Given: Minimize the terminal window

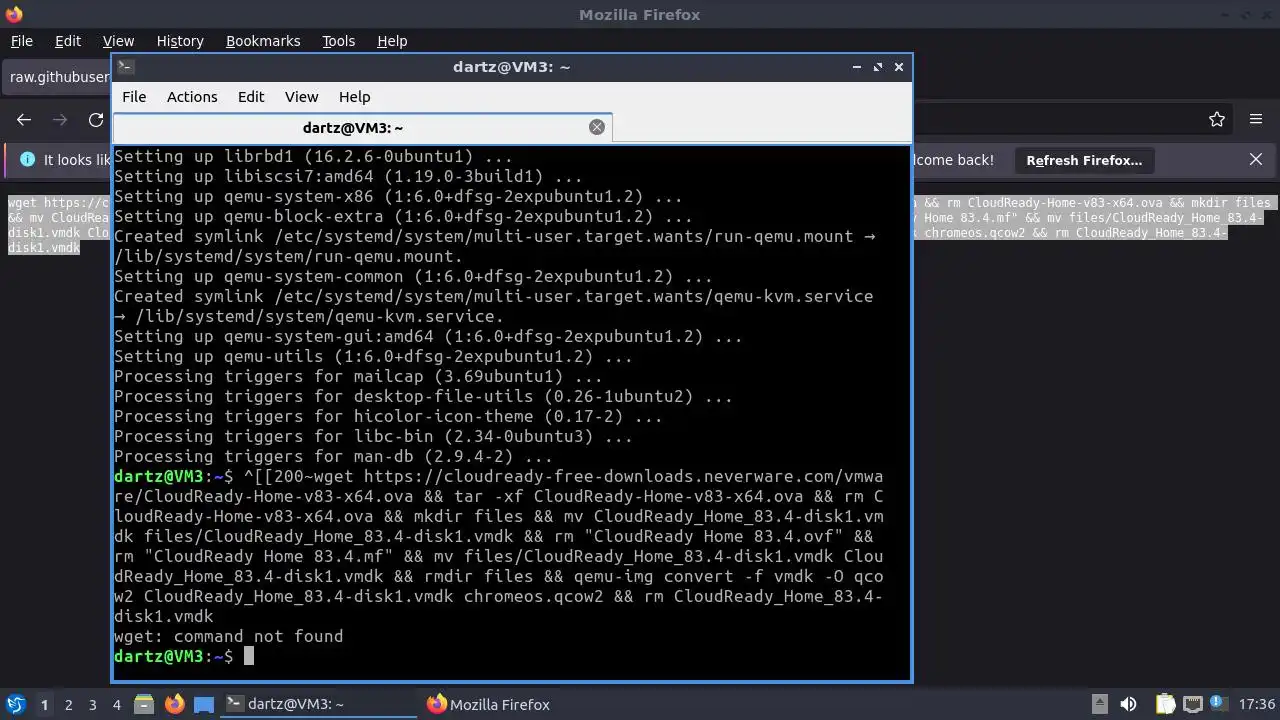Looking at the screenshot, I should pos(857,67).
